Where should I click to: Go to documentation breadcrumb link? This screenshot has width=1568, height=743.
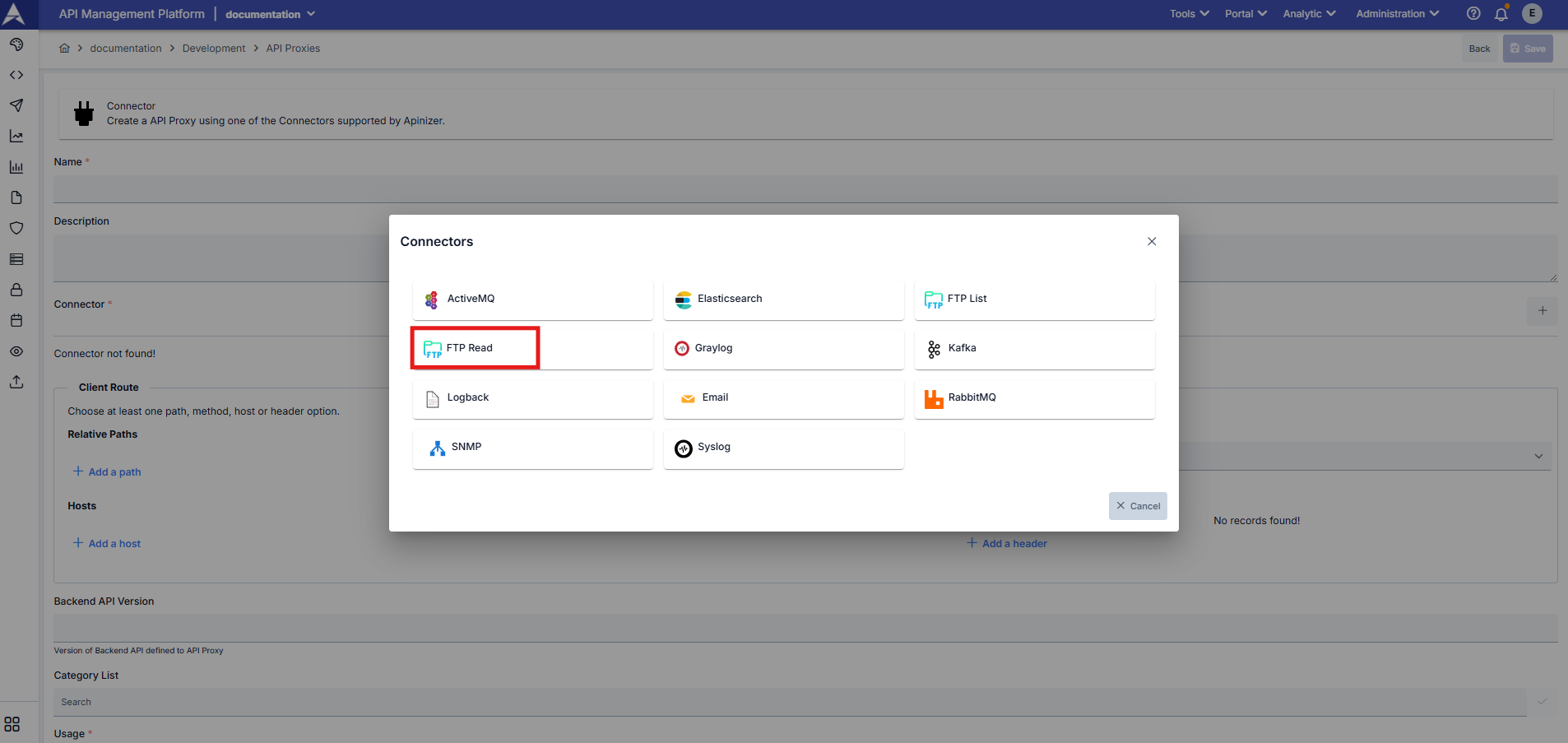point(126,49)
